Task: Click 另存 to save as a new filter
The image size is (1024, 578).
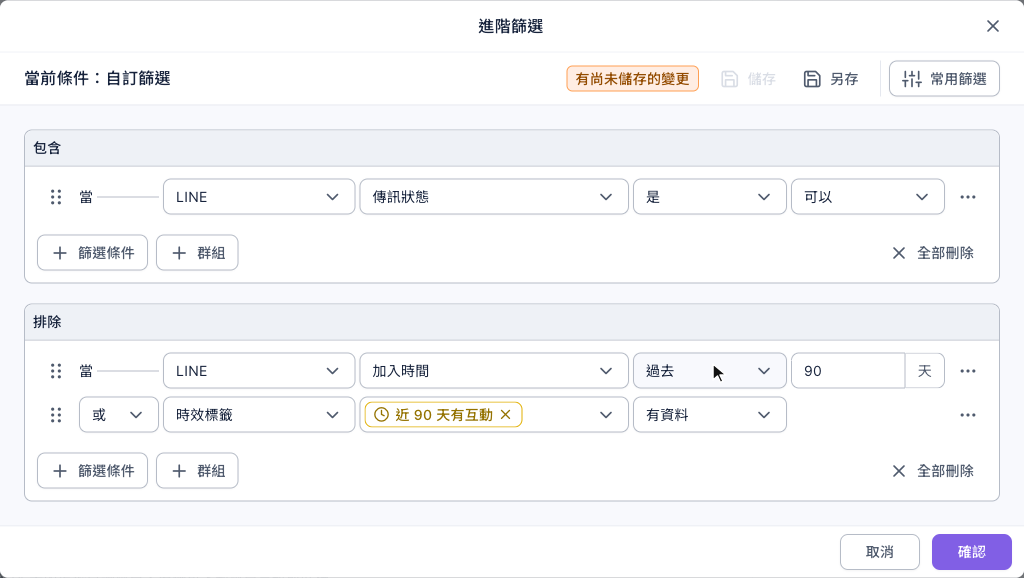Action: coord(831,79)
